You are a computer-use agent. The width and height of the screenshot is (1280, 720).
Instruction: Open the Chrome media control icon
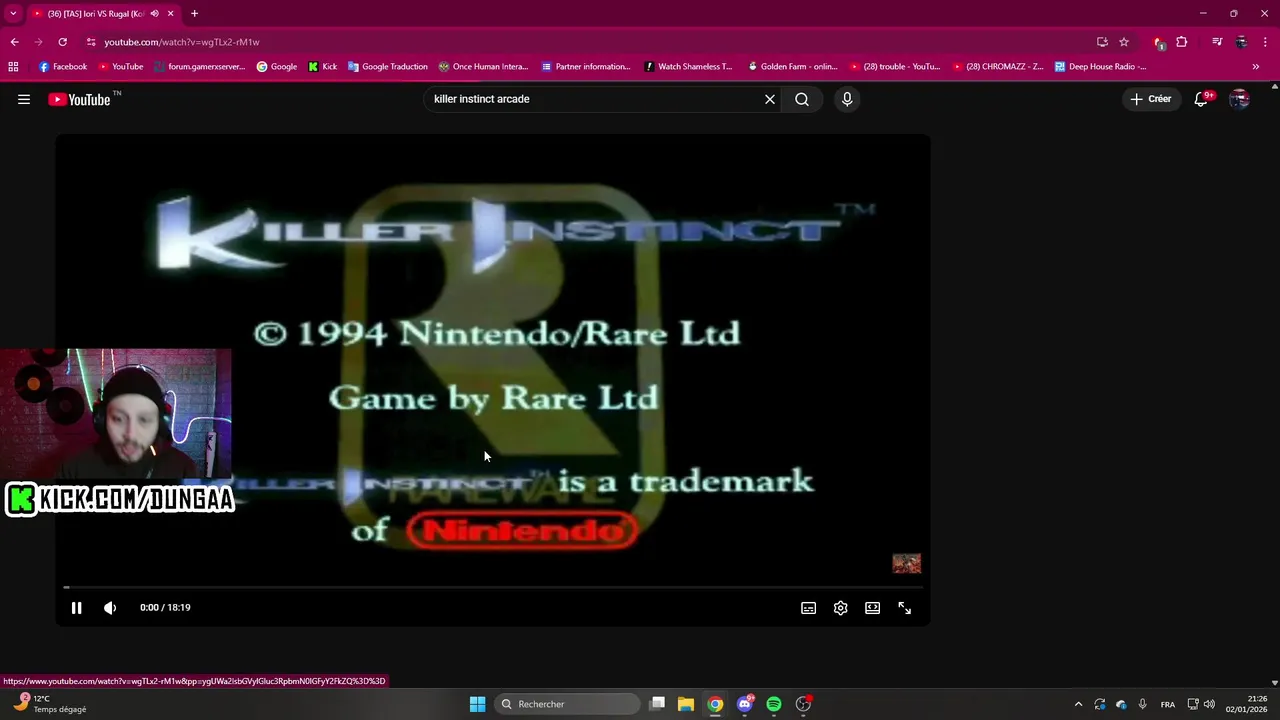(x=1217, y=42)
